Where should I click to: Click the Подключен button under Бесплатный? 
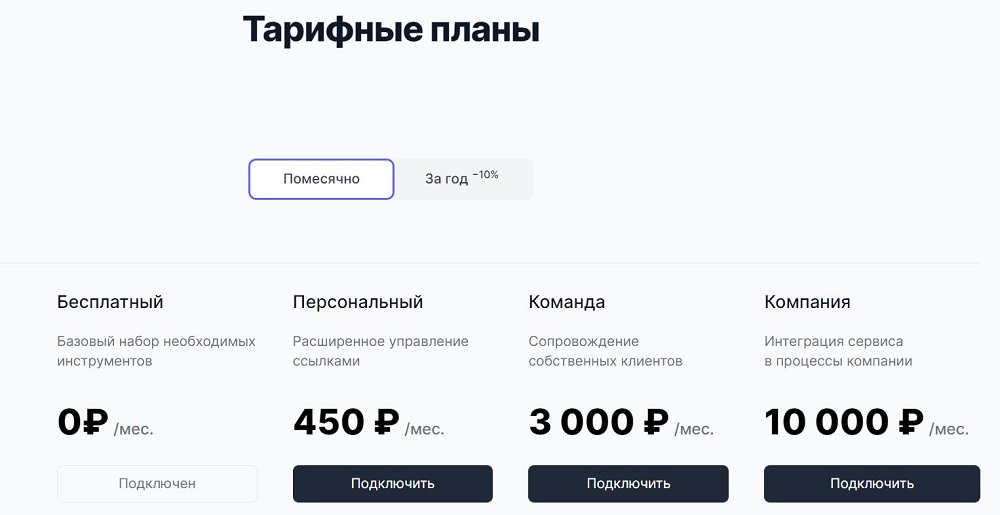point(158,484)
